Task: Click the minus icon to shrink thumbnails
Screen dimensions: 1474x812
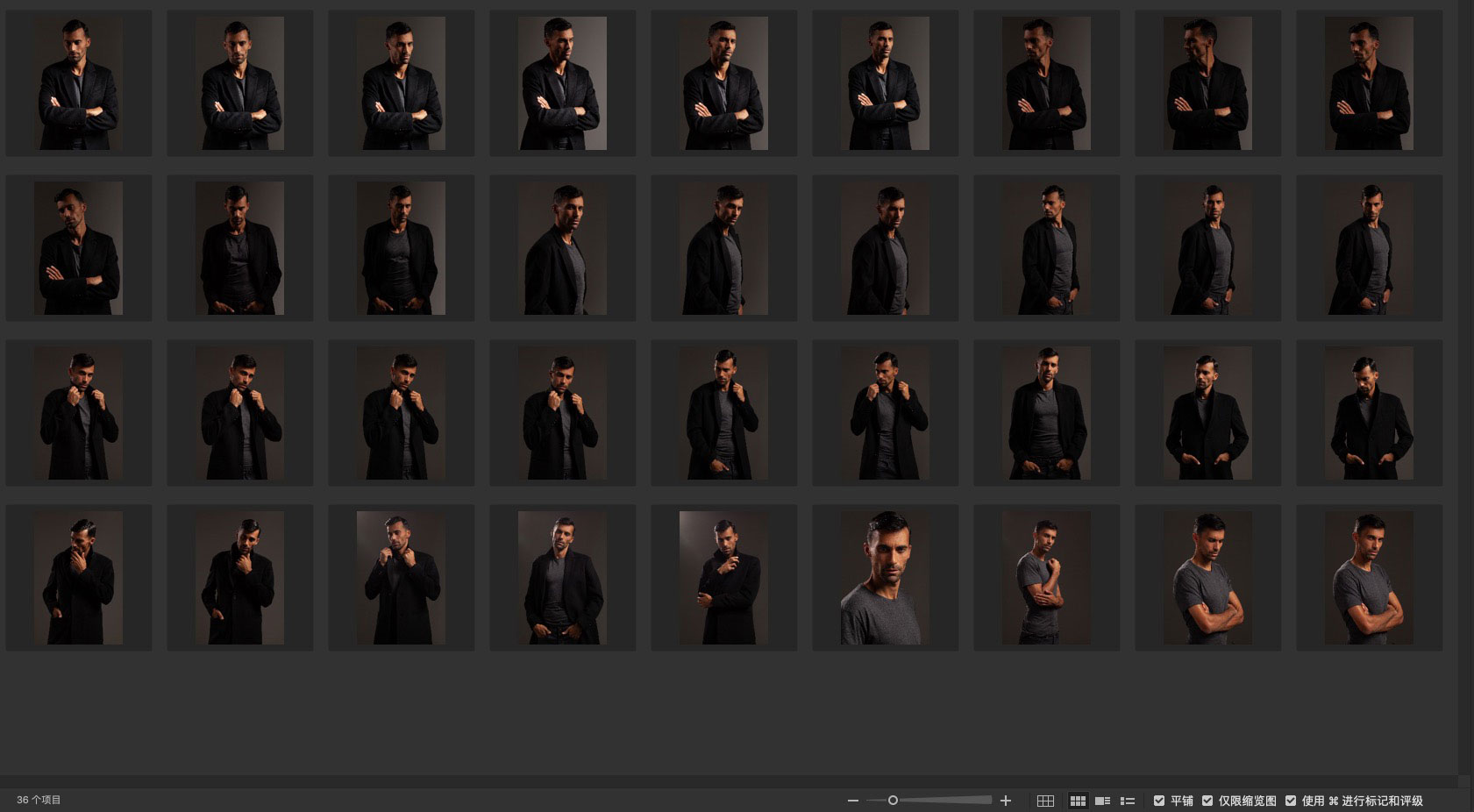Action: click(852, 801)
